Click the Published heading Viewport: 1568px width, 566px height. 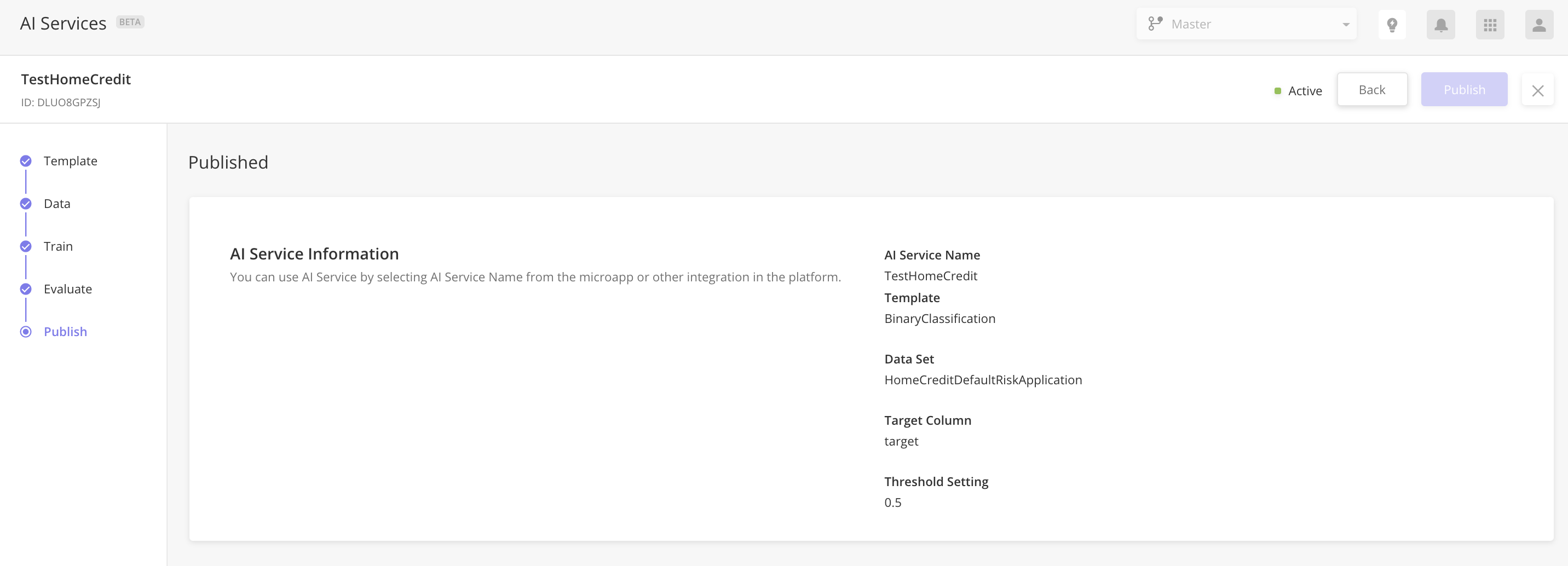[x=228, y=162]
